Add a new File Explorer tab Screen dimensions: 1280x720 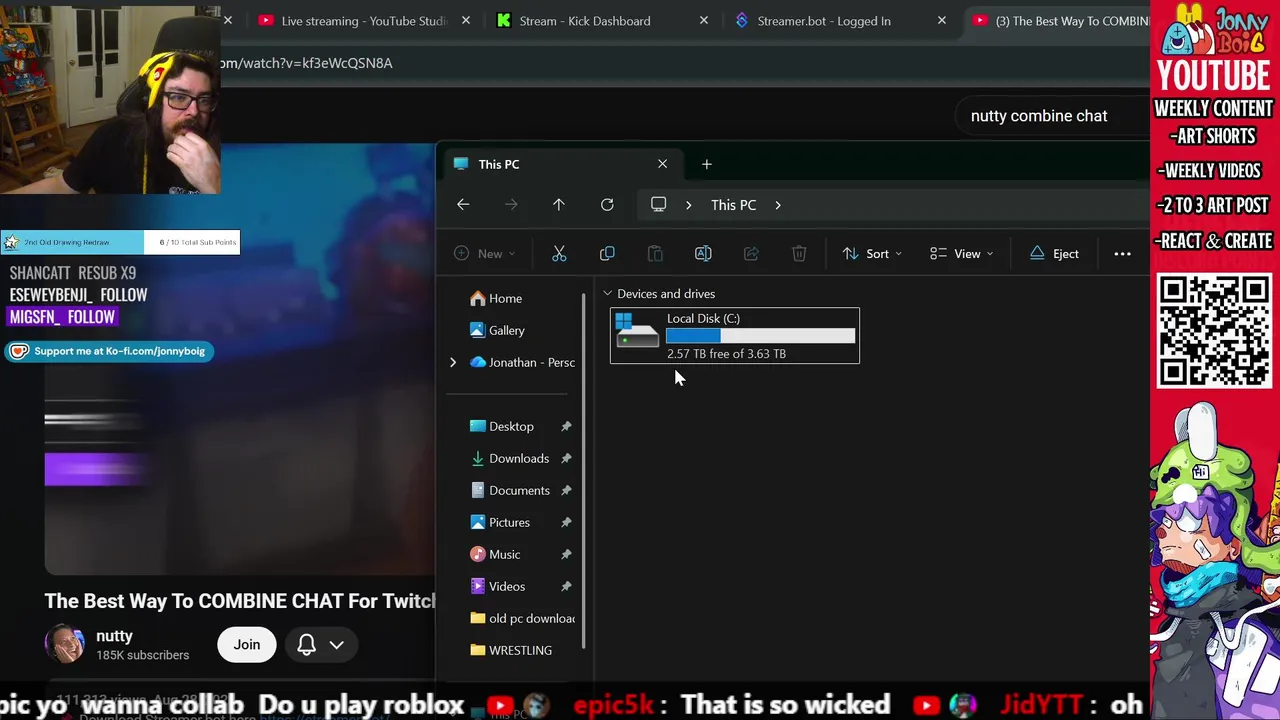tap(706, 164)
